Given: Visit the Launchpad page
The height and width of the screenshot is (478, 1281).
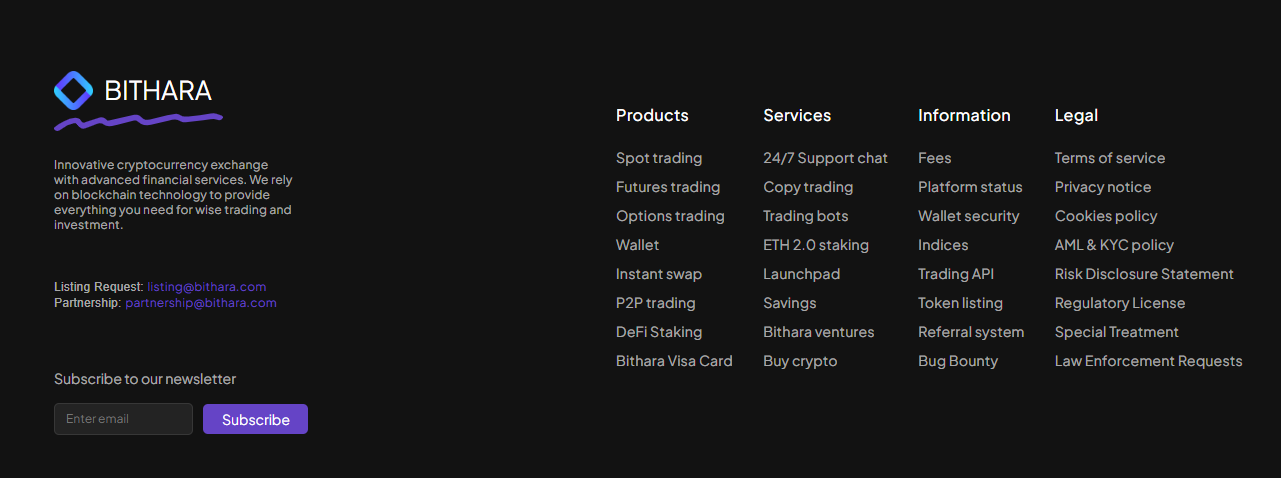Looking at the screenshot, I should (x=801, y=274).
